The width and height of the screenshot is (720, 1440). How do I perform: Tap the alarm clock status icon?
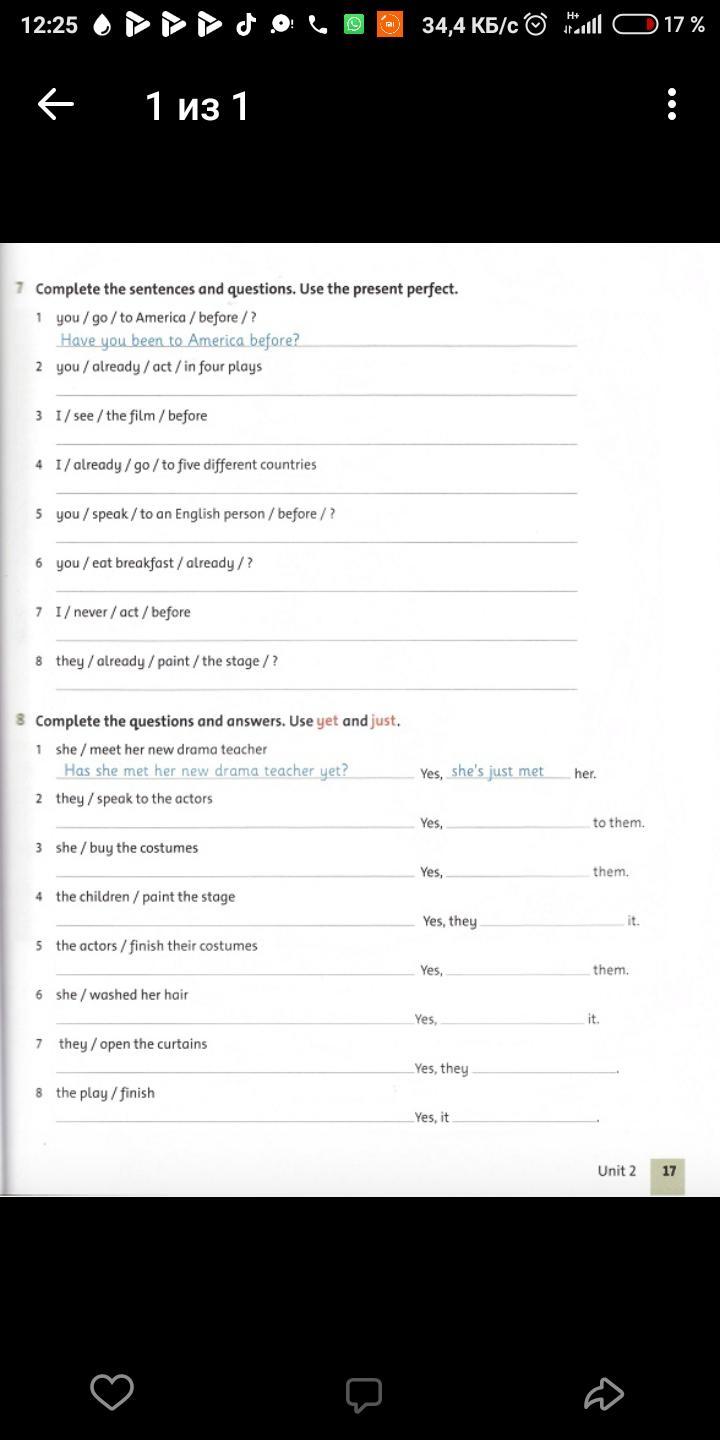point(536,25)
